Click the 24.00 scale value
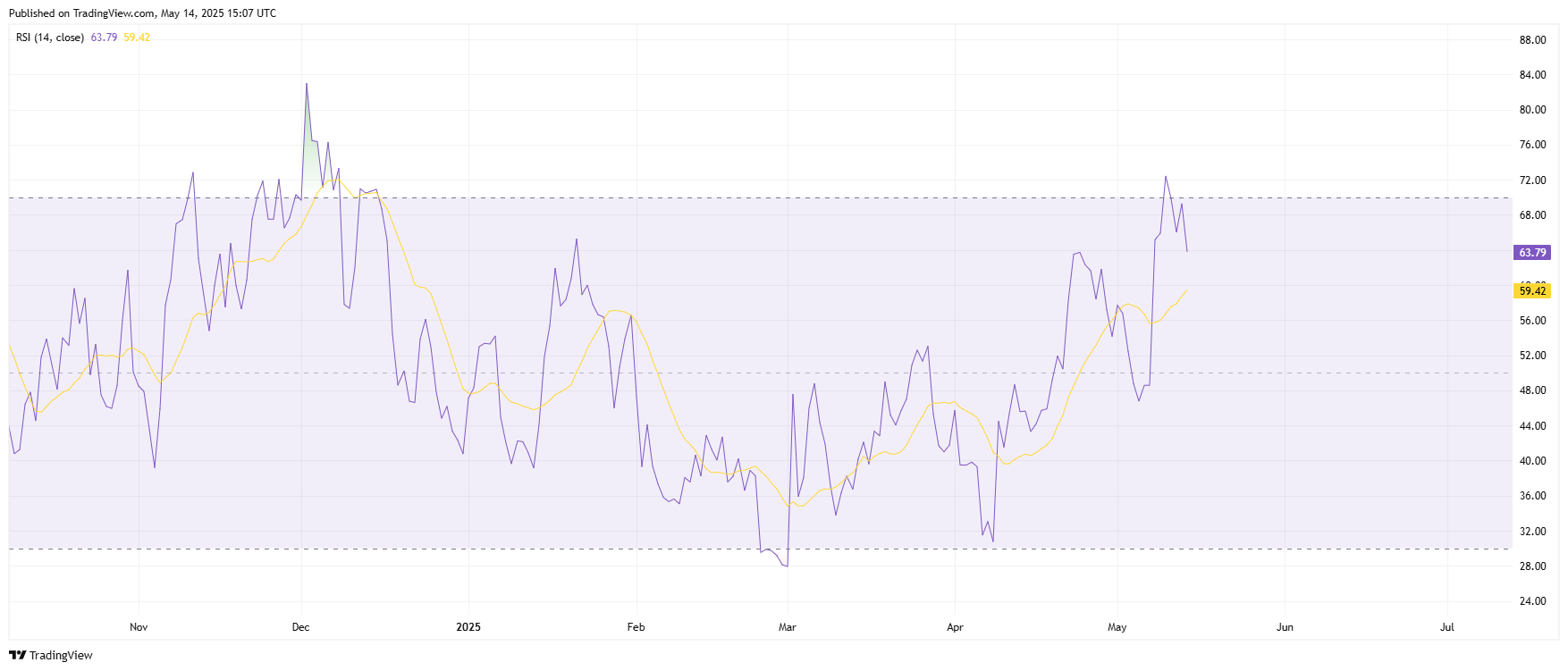Screen dimensions: 1568x671 [1532, 601]
